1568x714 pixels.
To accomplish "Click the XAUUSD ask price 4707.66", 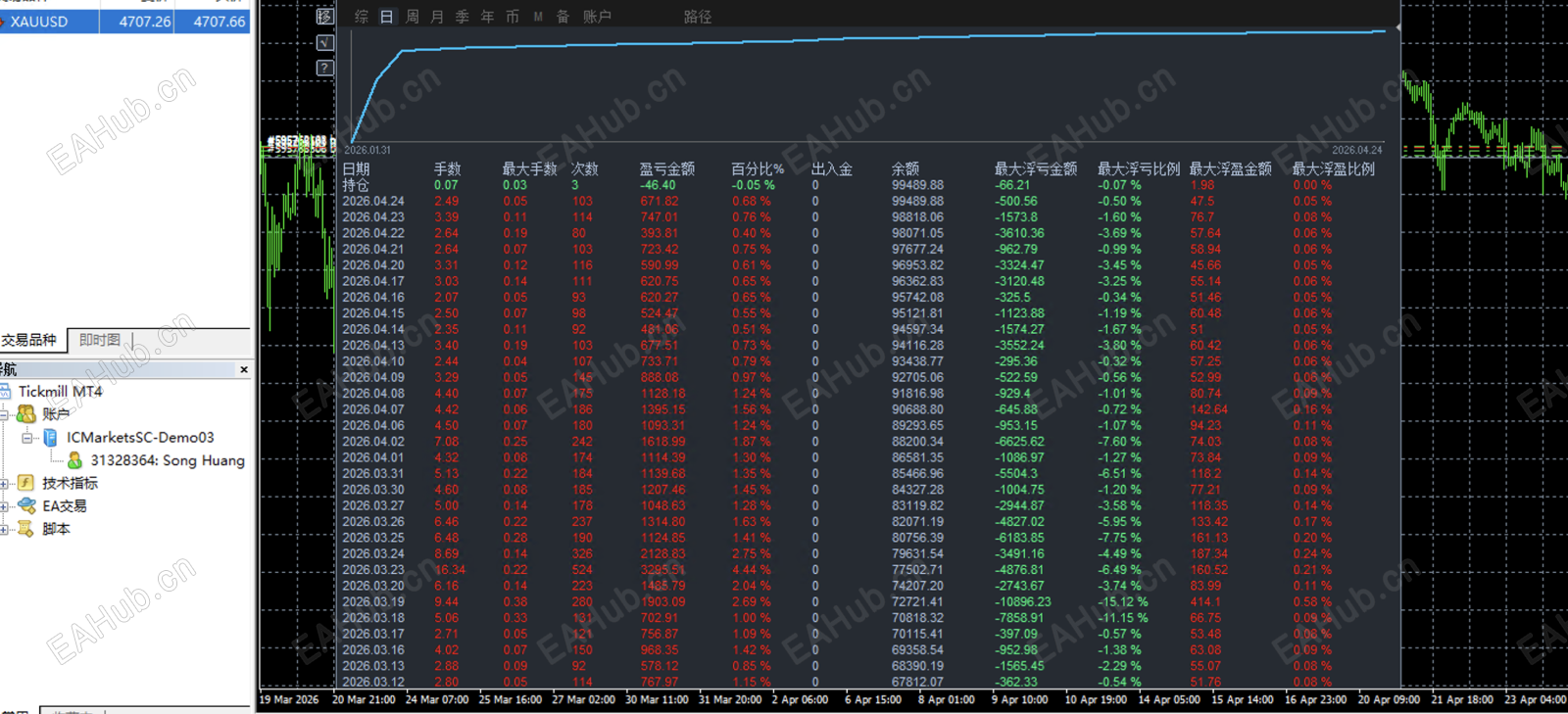I will [220, 22].
